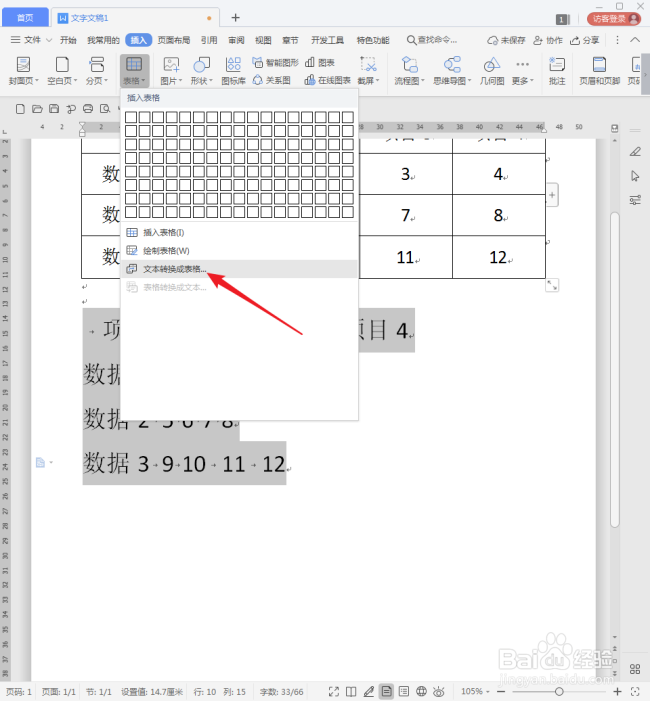Insert a 流程图 flowchart
This screenshot has height=702, width=650.
pos(409,70)
